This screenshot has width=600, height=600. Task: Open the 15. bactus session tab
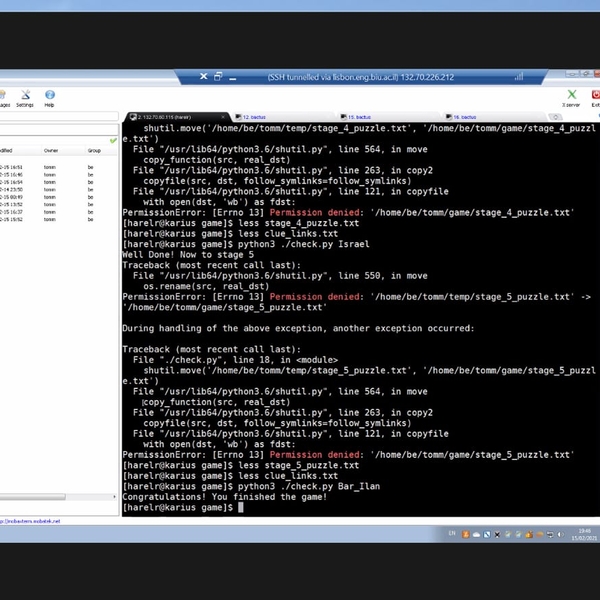tap(360, 117)
